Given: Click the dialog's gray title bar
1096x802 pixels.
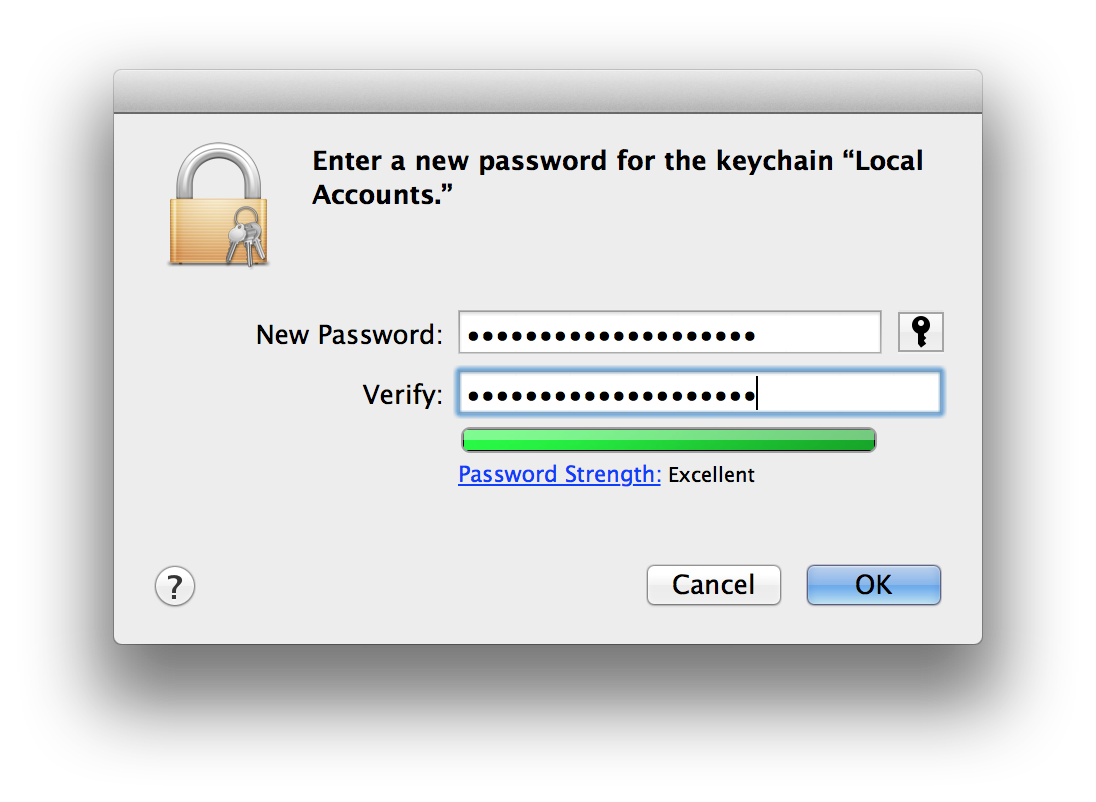Looking at the screenshot, I should (x=547, y=92).
